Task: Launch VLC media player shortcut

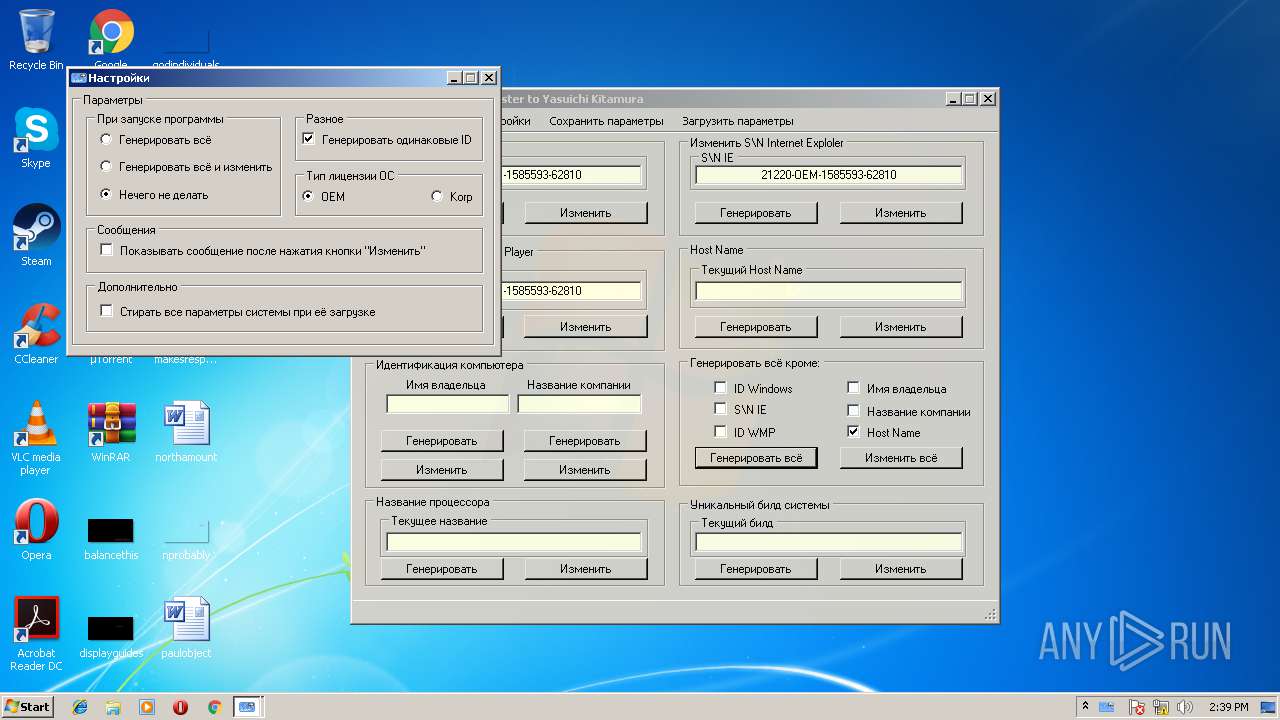Action: pos(36,438)
